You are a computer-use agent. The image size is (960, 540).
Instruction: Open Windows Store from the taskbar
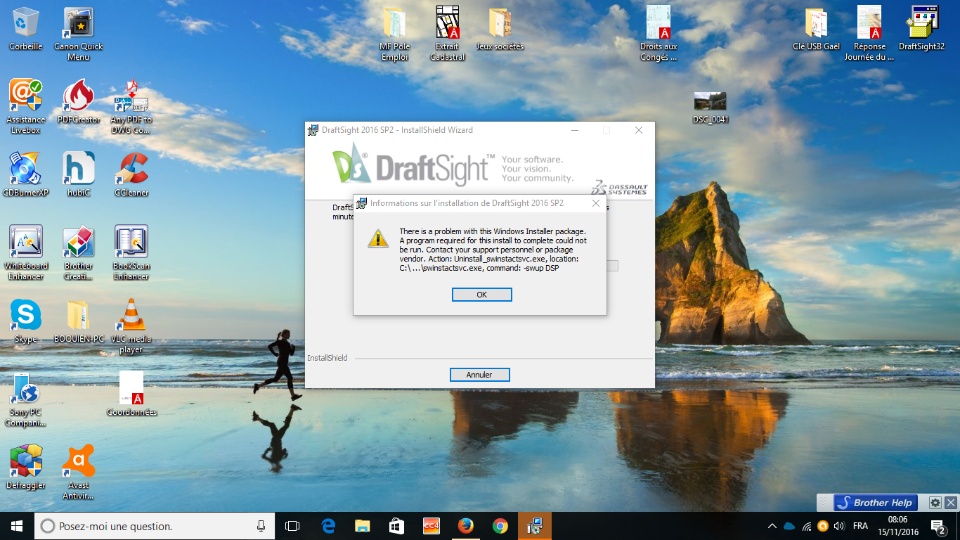tap(397, 526)
